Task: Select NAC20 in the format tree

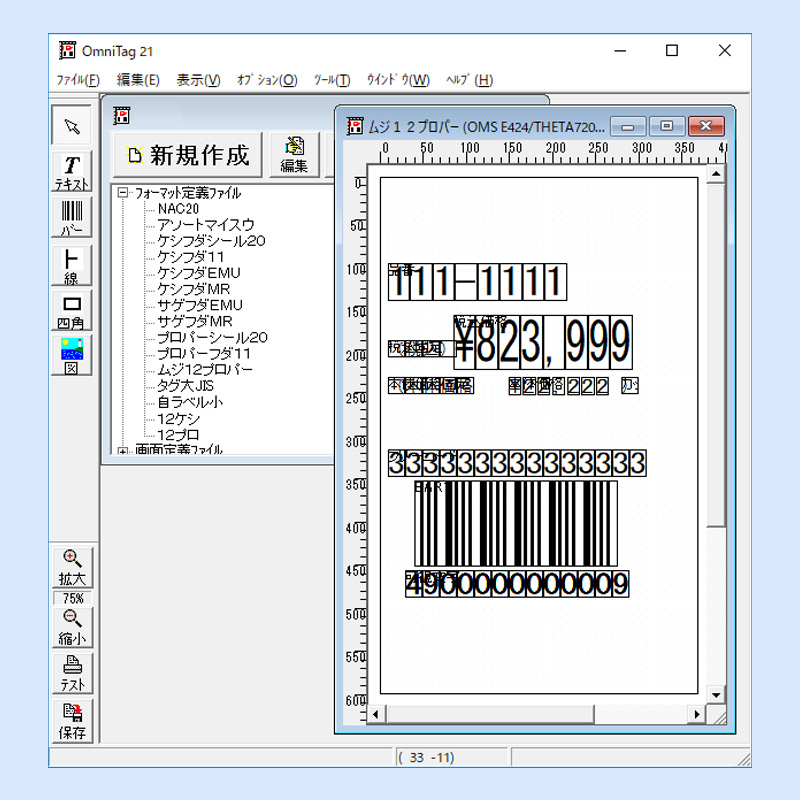Action: tap(178, 209)
